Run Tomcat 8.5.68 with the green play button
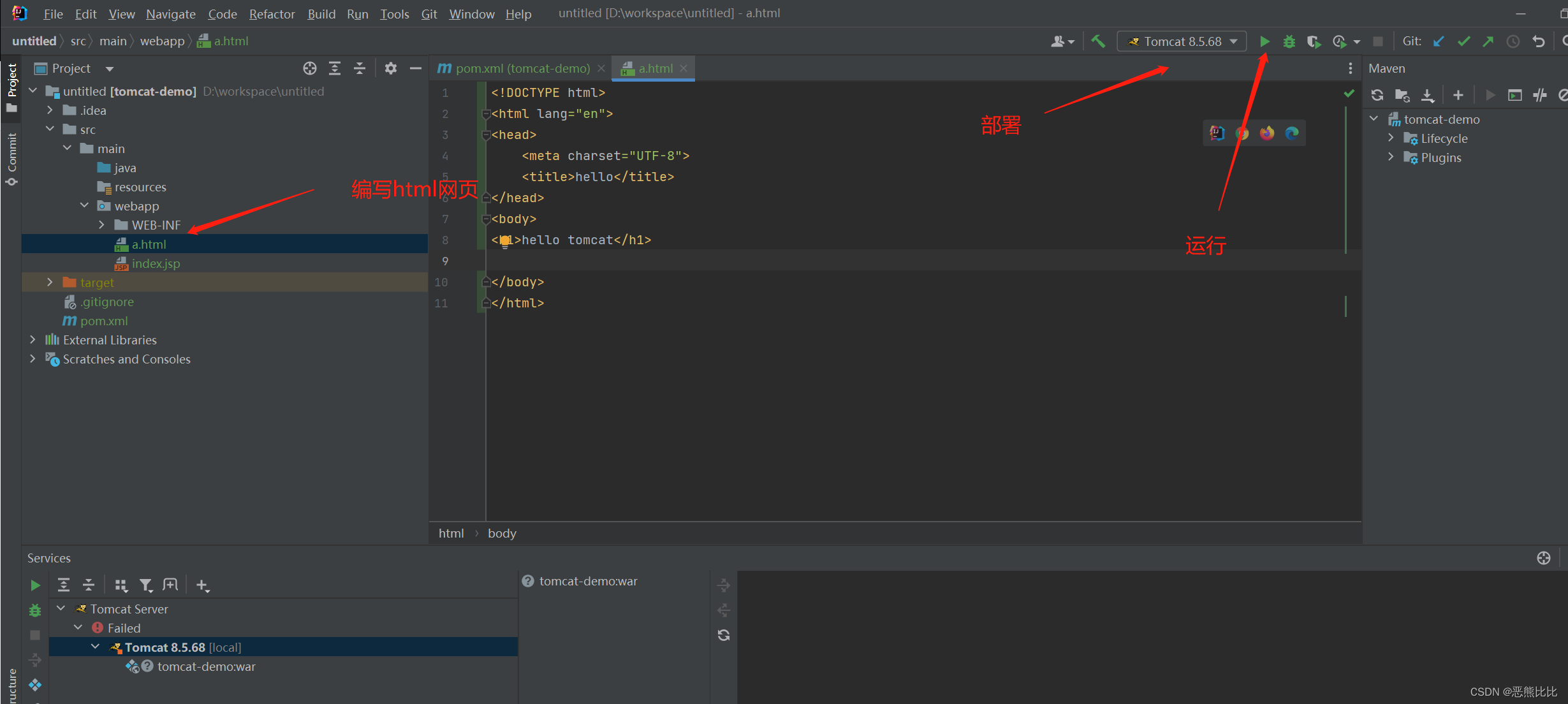1568x704 pixels. tap(1264, 41)
